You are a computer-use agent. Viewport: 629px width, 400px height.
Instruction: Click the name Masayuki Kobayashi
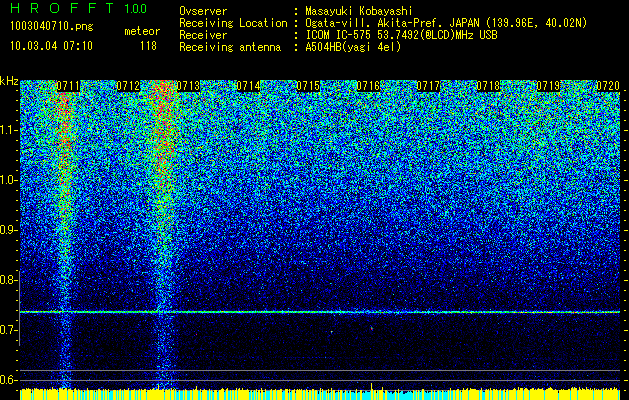click(x=359, y=11)
